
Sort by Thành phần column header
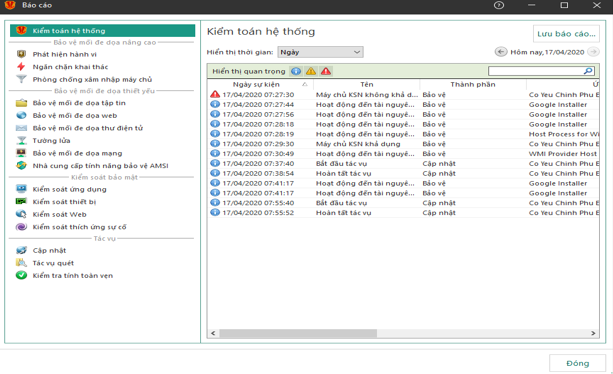pos(473,84)
